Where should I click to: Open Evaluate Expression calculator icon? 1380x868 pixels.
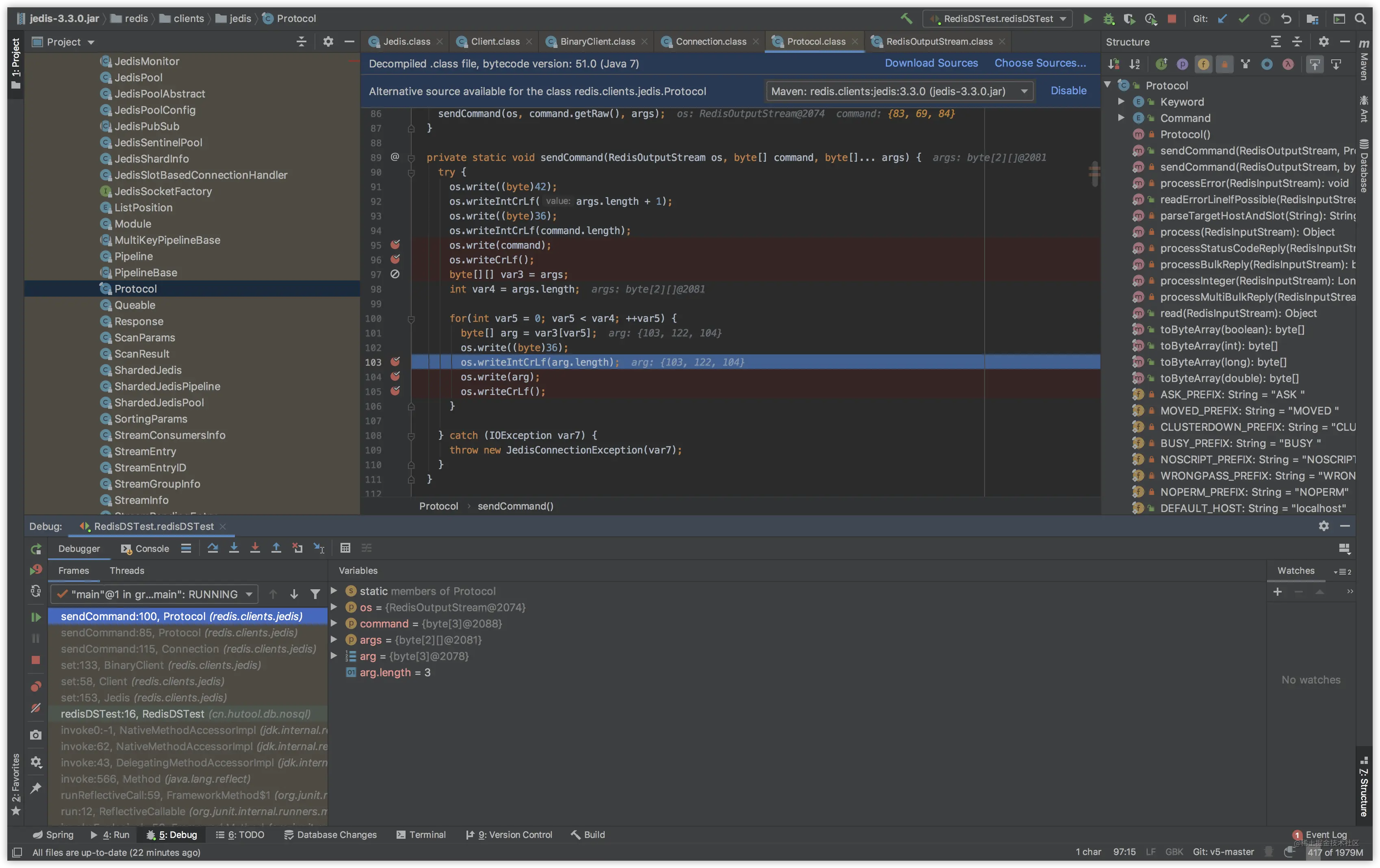(345, 548)
